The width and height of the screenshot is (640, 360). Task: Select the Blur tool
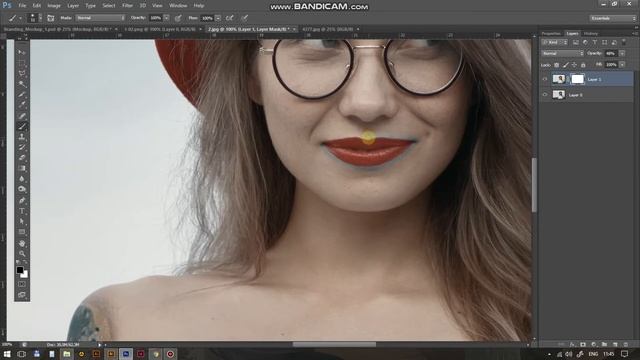(22, 179)
